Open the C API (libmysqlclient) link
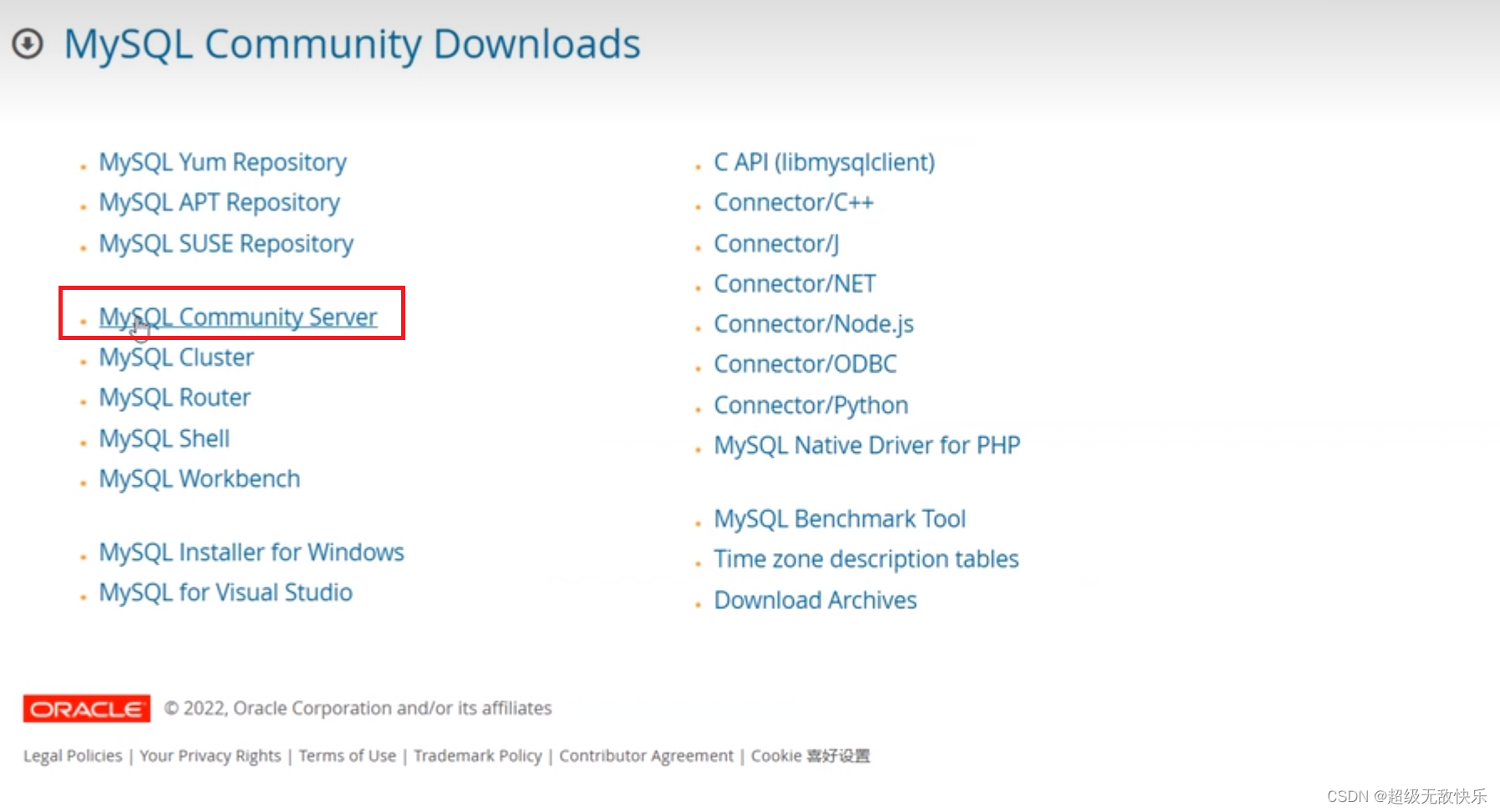 pos(824,162)
